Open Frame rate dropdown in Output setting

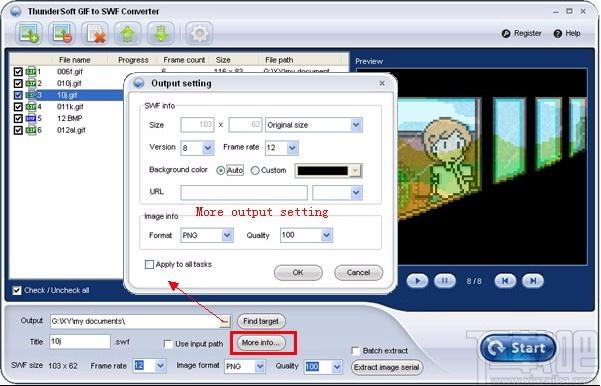(292, 148)
